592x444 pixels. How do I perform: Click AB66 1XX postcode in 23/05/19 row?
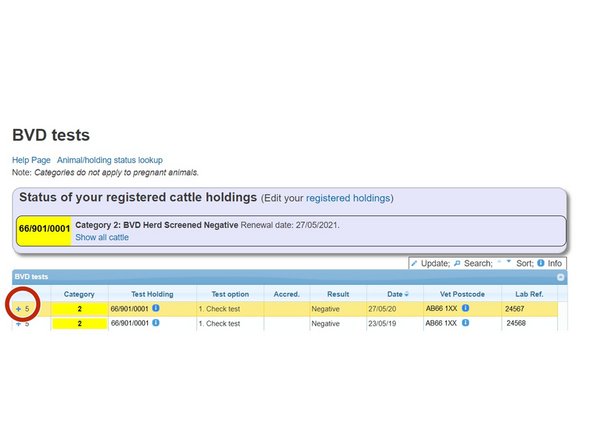coord(441,323)
